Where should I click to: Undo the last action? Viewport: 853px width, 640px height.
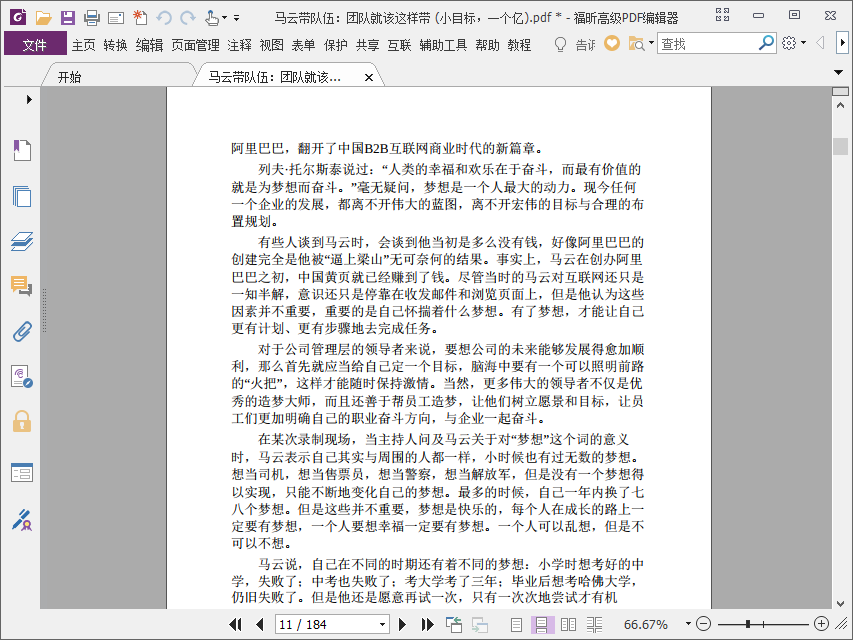(164, 18)
